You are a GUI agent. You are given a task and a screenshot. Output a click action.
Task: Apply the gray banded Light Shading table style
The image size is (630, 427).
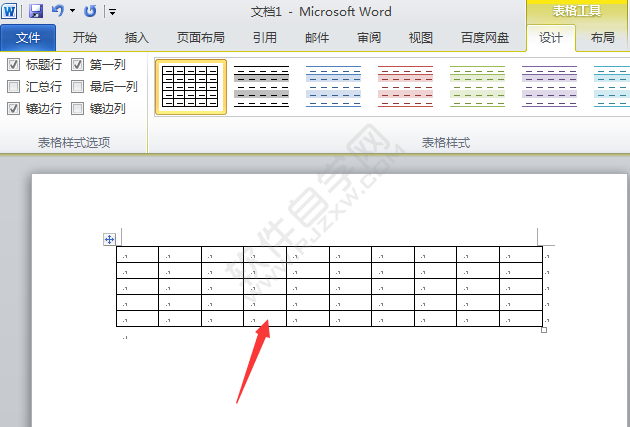click(x=262, y=86)
